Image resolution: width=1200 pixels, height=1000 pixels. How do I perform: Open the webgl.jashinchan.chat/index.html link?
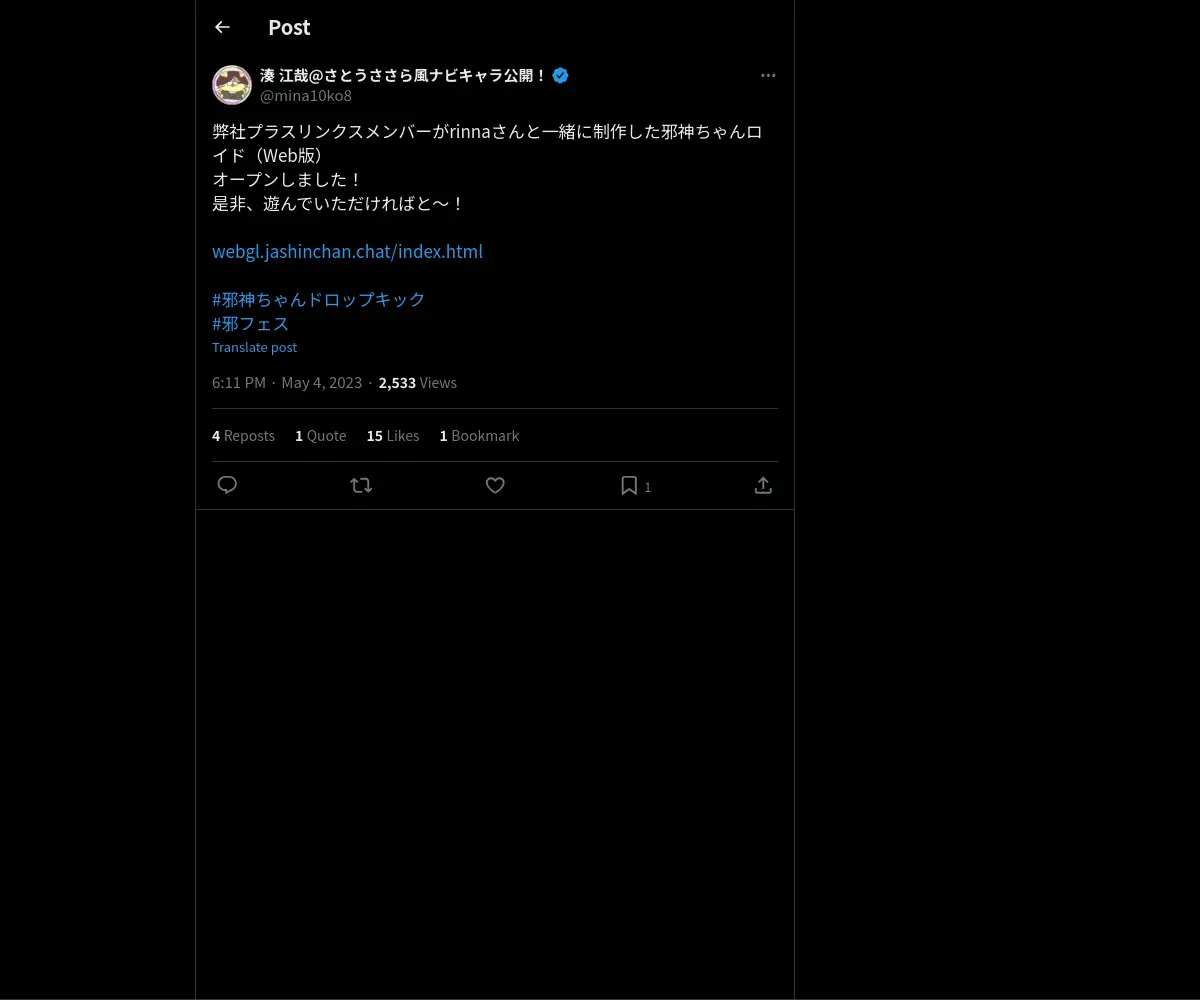click(347, 251)
